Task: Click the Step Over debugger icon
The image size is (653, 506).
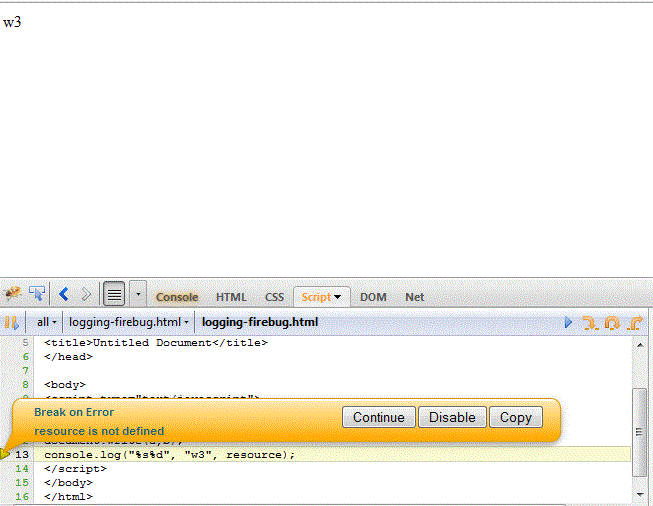Action: 612,323
